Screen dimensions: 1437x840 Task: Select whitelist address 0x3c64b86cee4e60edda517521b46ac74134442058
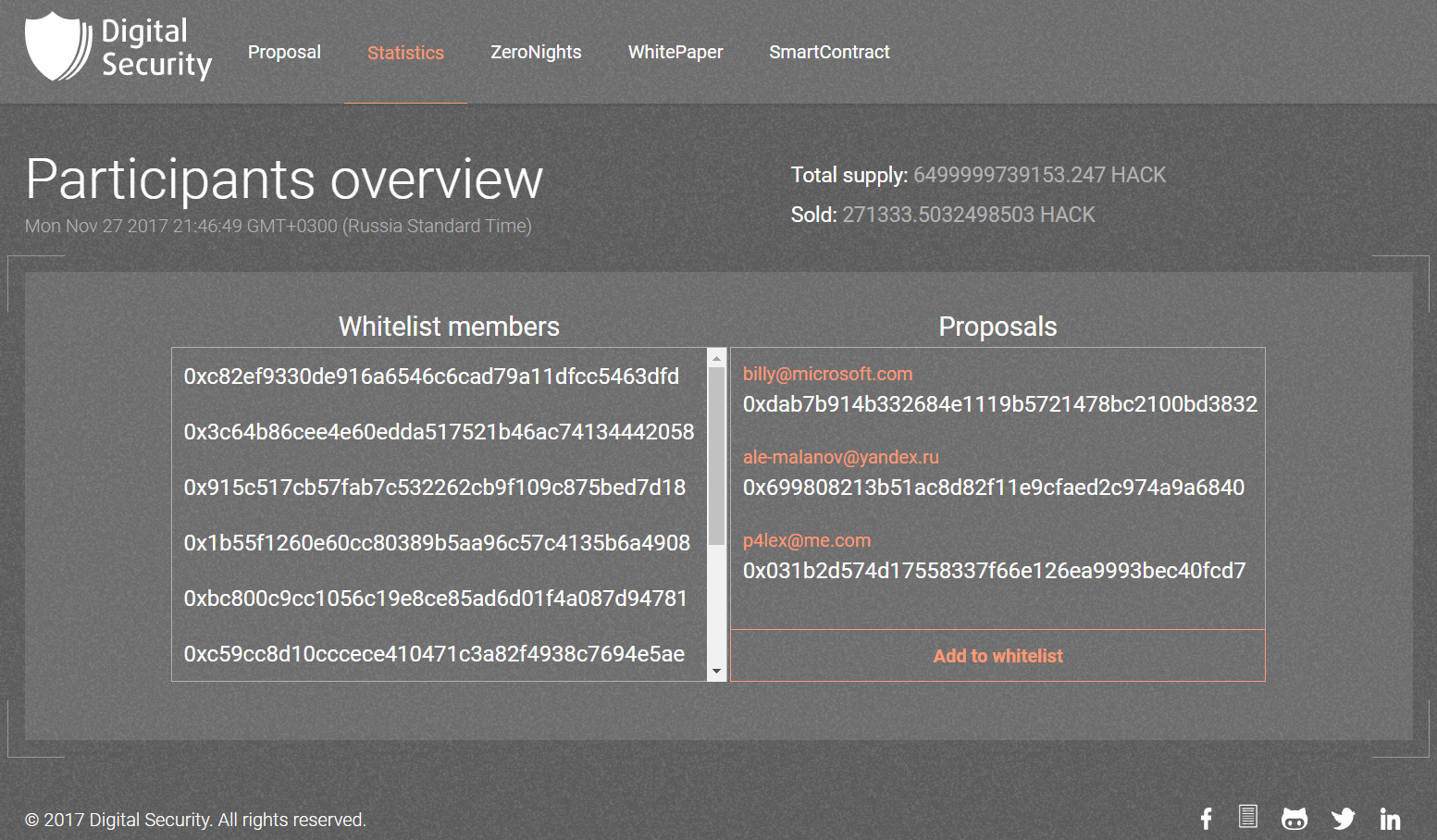point(439,432)
